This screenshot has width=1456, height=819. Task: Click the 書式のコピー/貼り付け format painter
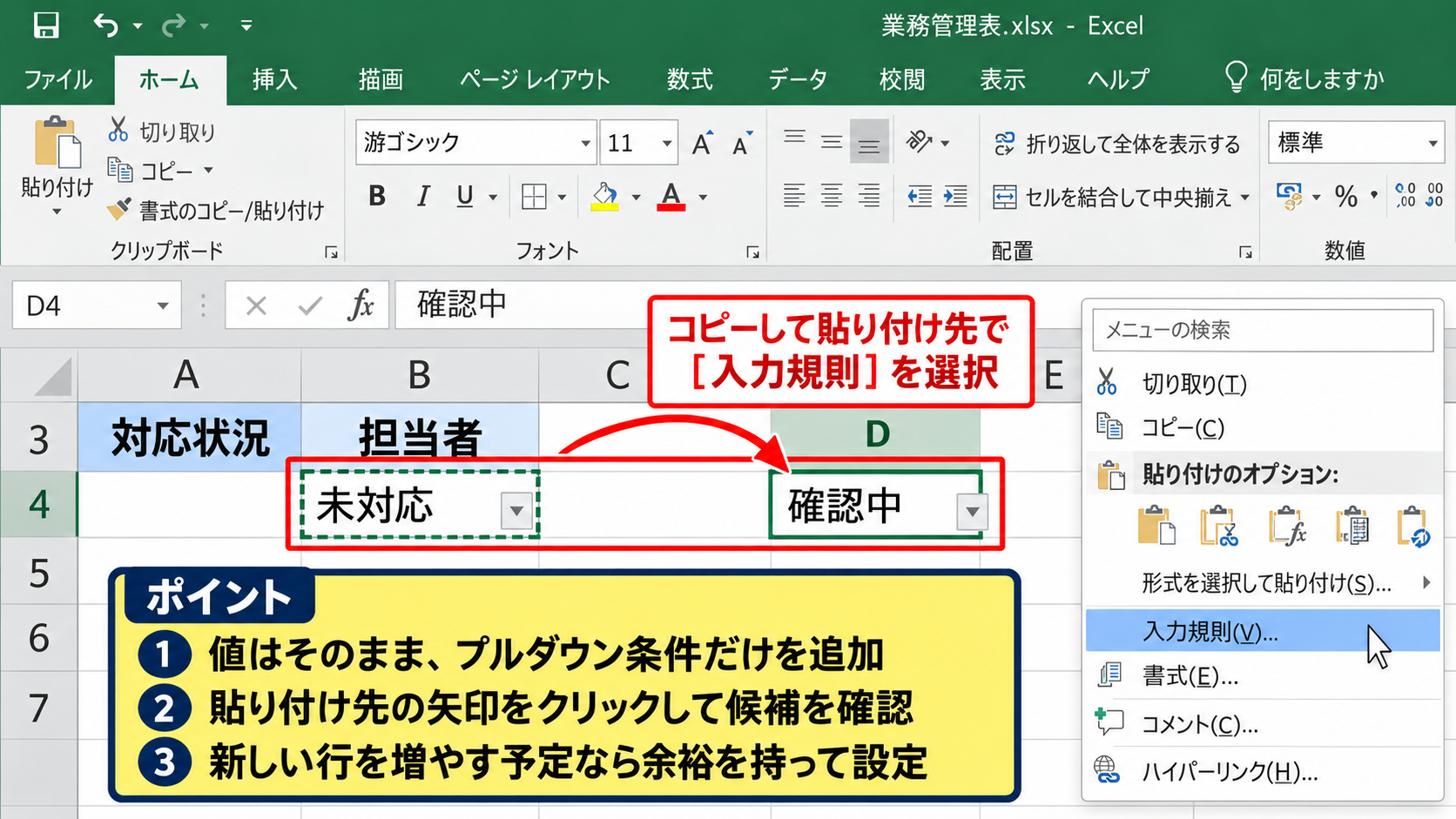coord(215,210)
